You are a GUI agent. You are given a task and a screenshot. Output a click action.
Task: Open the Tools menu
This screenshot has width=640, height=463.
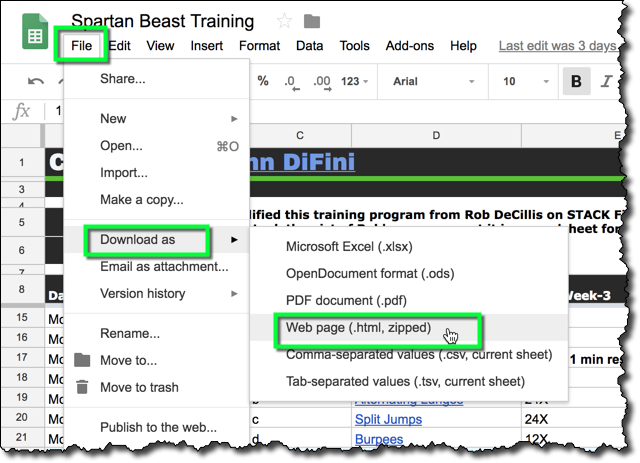[x=354, y=46]
